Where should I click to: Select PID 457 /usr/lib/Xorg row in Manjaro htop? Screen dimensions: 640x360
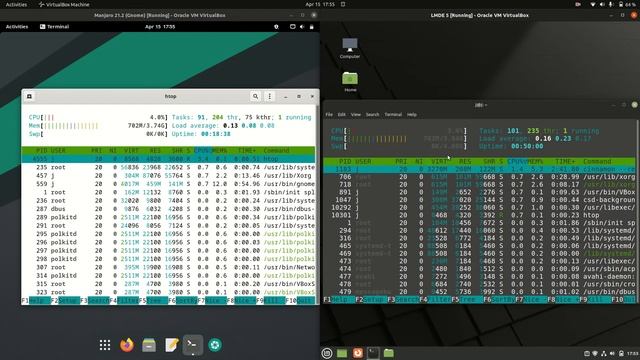pos(168,176)
